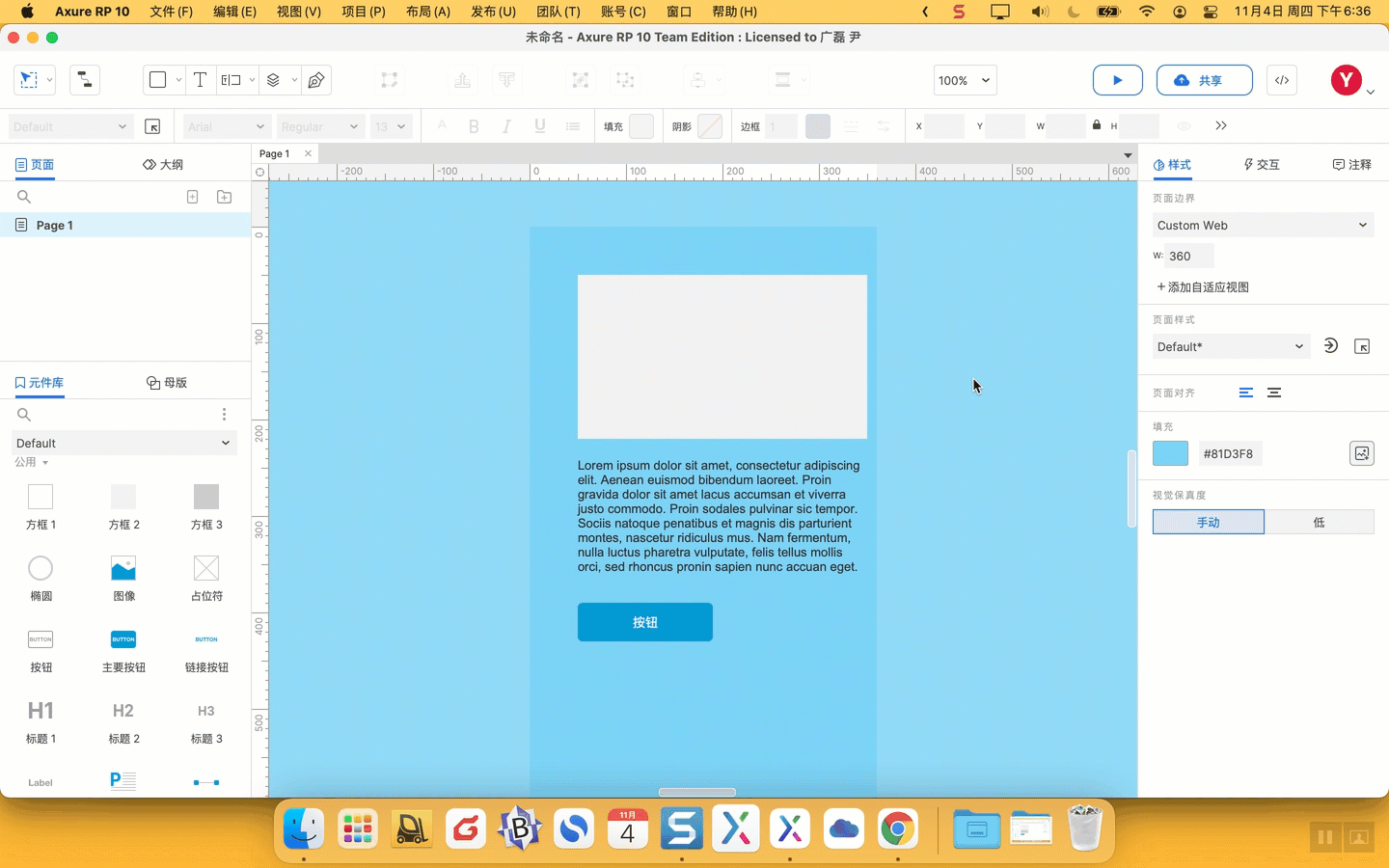The height and width of the screenshot is (868, 1389).
Task: Click the manage widget styles icon
Action: pyautogui.click(x=152, y=126)
